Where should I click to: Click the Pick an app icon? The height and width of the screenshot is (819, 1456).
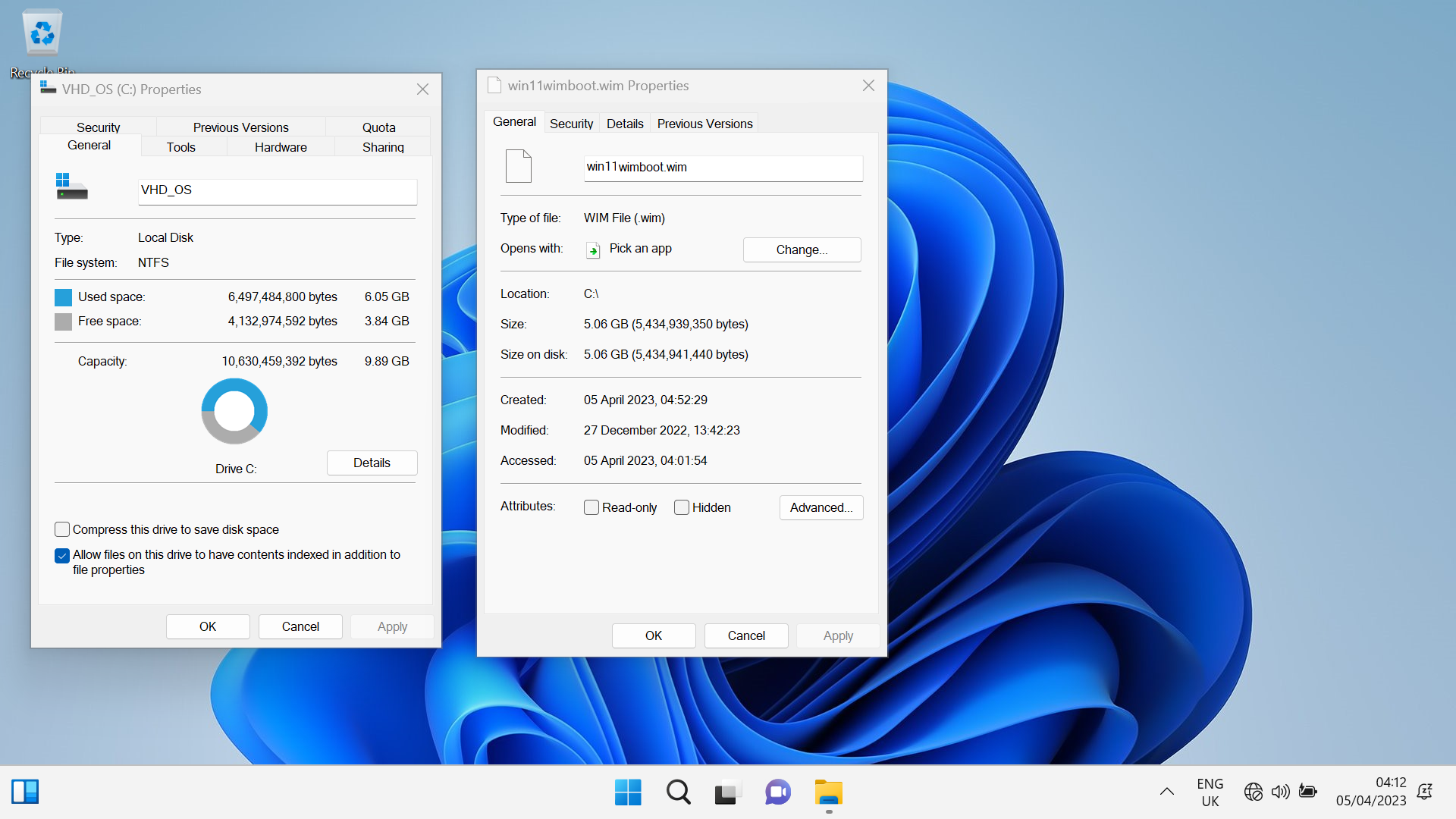(593, 249)
